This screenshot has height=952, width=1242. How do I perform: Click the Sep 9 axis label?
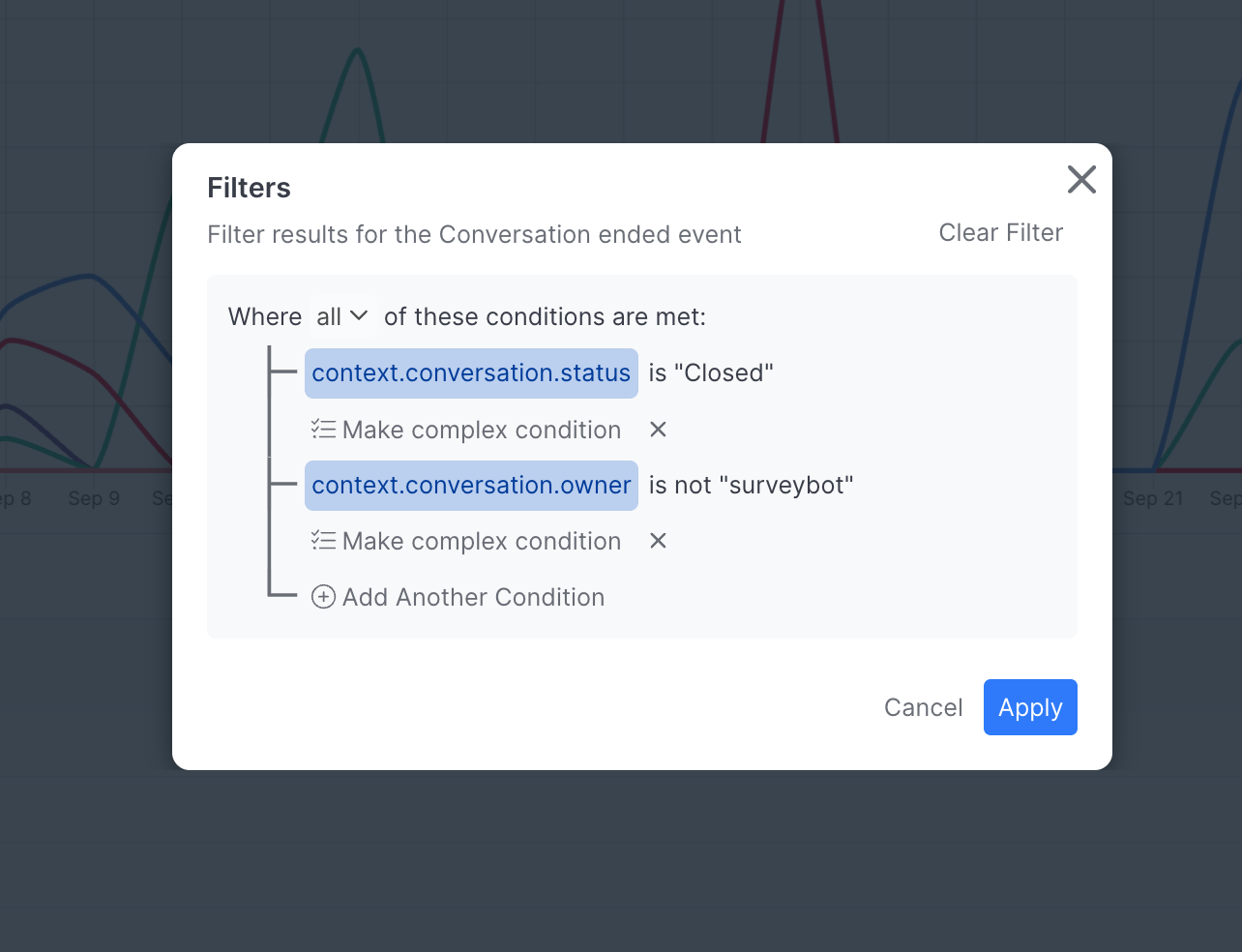pyautogui.click(x=94, y=498)
